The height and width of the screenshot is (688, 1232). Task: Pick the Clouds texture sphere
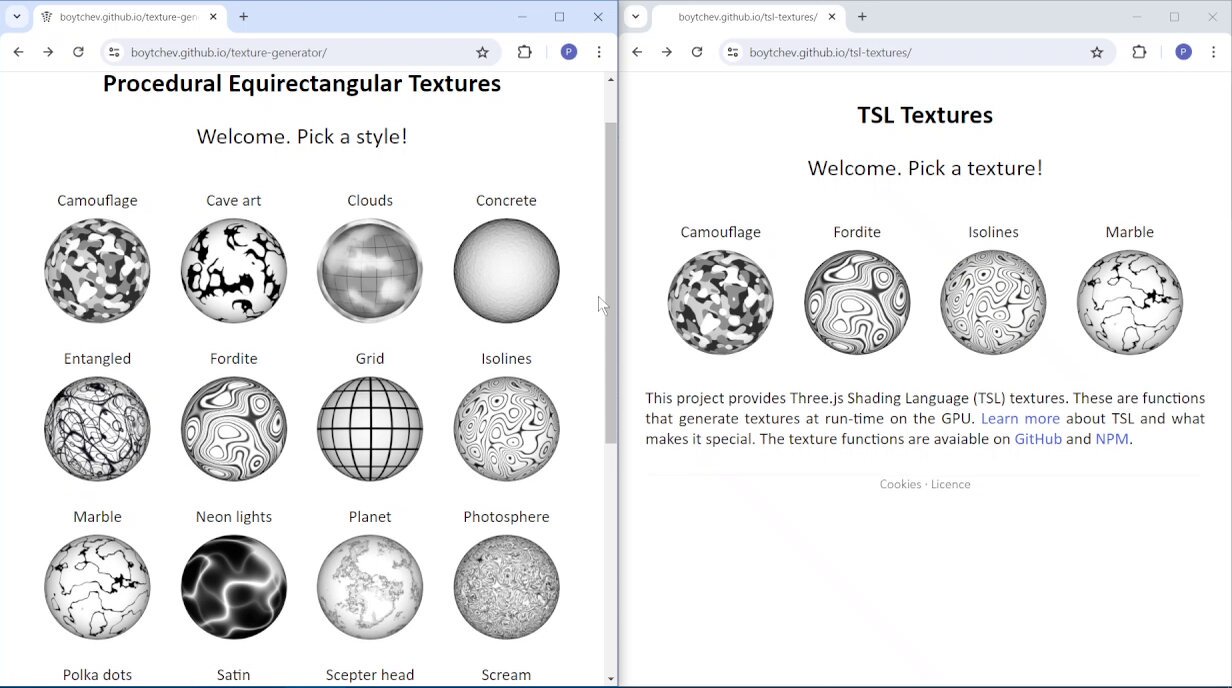coord(370,270)
